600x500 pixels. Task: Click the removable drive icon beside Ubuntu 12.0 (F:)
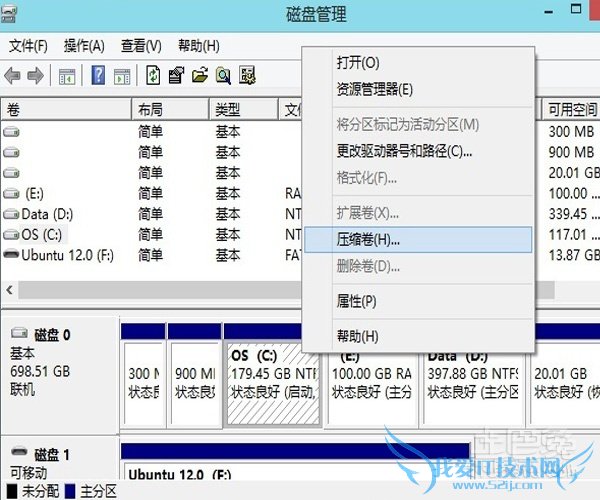11,254
